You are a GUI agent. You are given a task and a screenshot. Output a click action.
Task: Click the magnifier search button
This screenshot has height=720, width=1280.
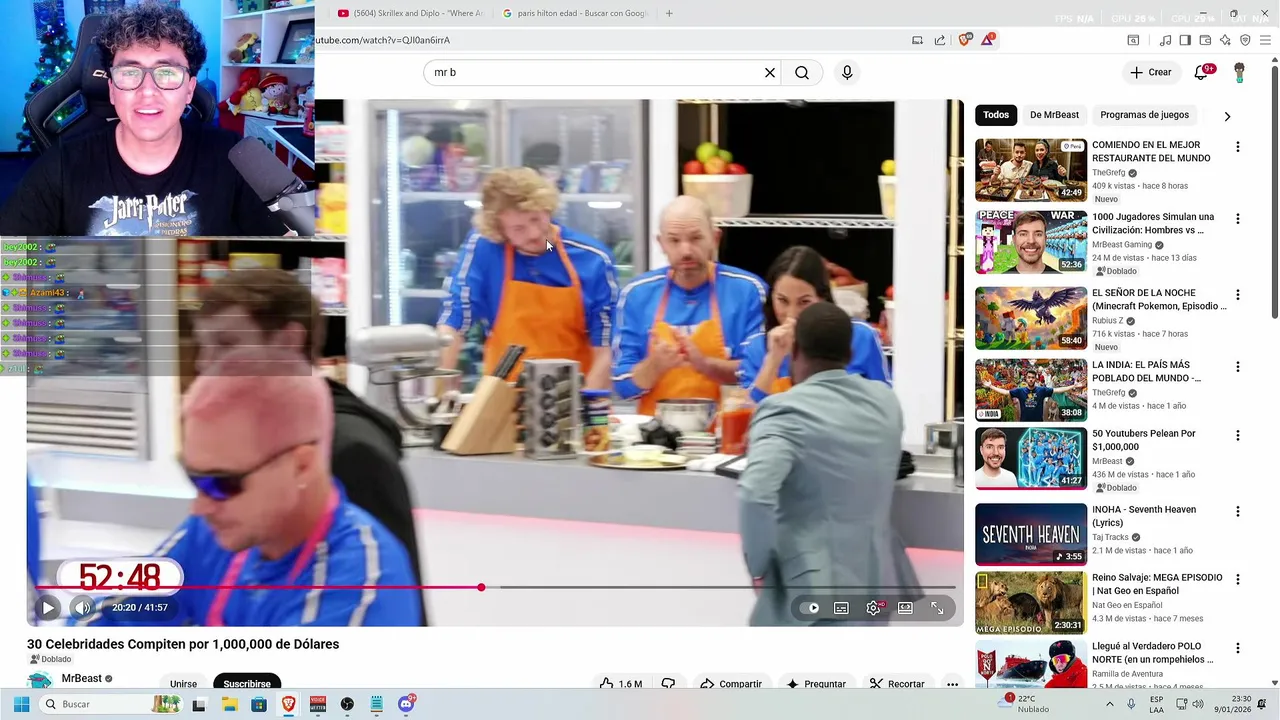point(802,72)
